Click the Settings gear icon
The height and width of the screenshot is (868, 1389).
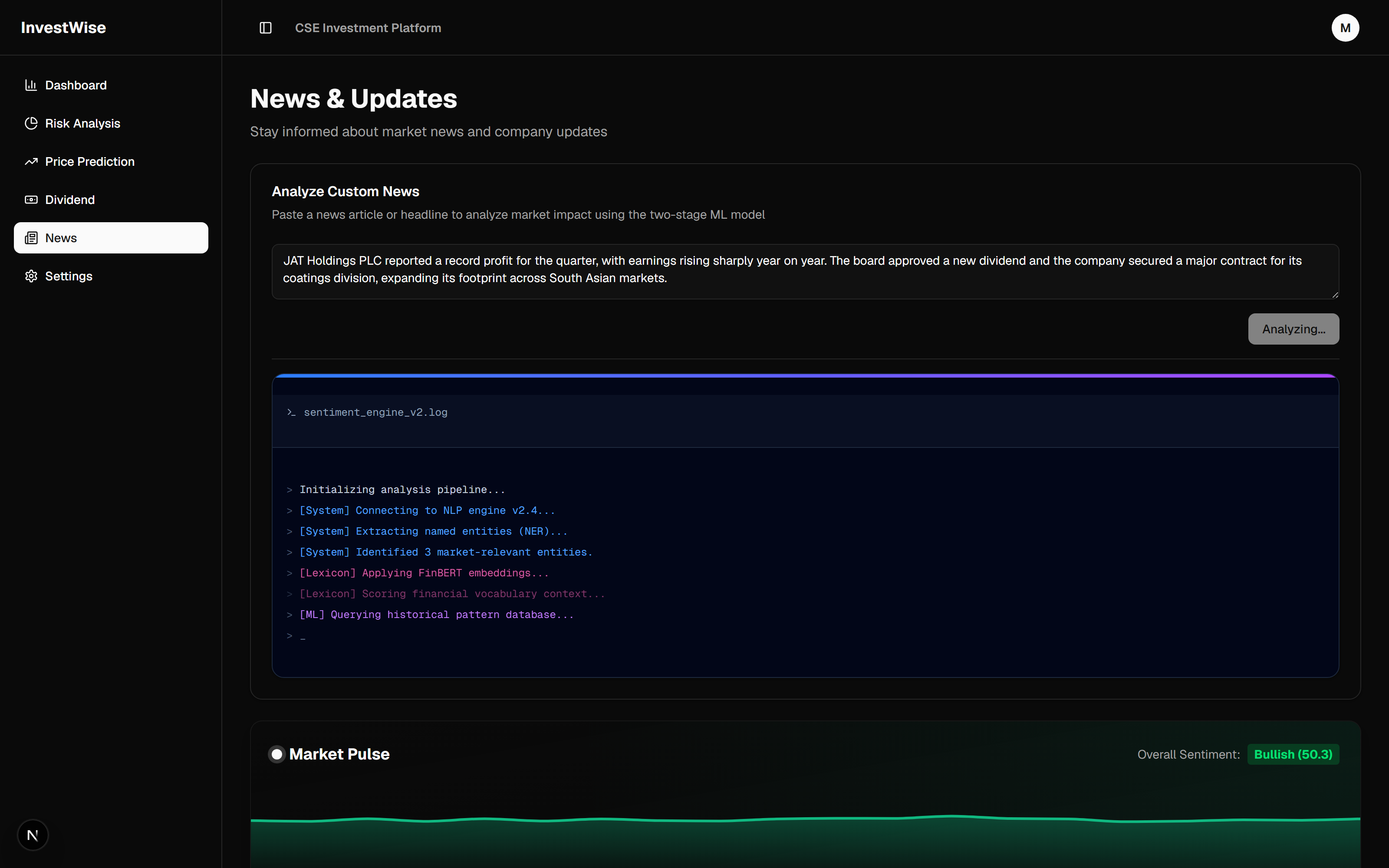[x=31, y=276]
